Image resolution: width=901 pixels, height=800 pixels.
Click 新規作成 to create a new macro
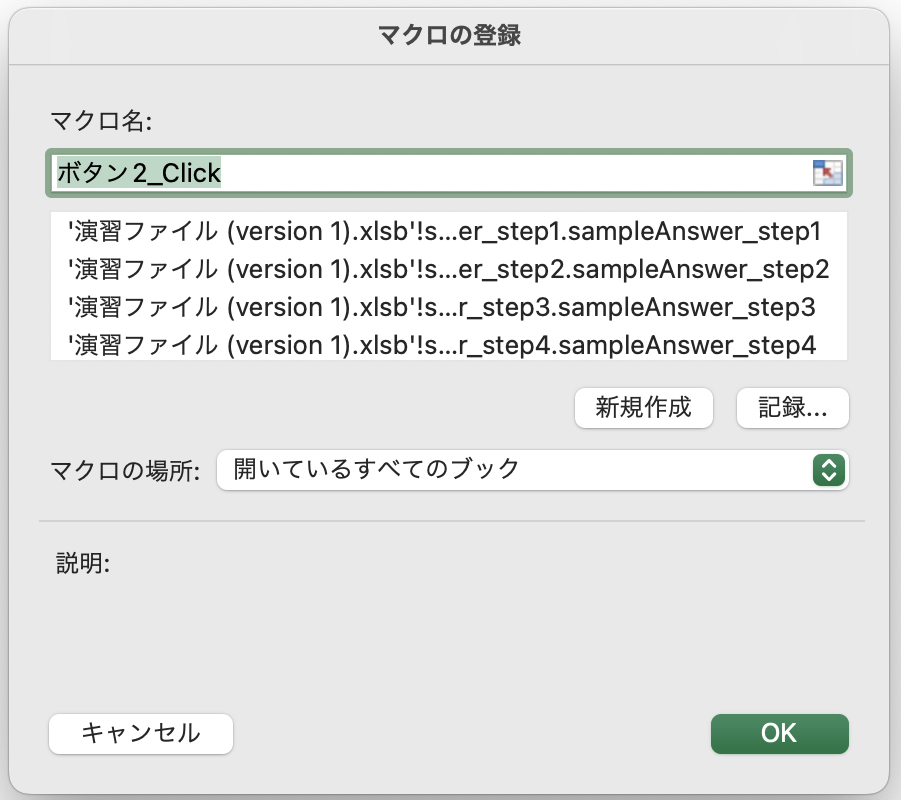[644, 408]
